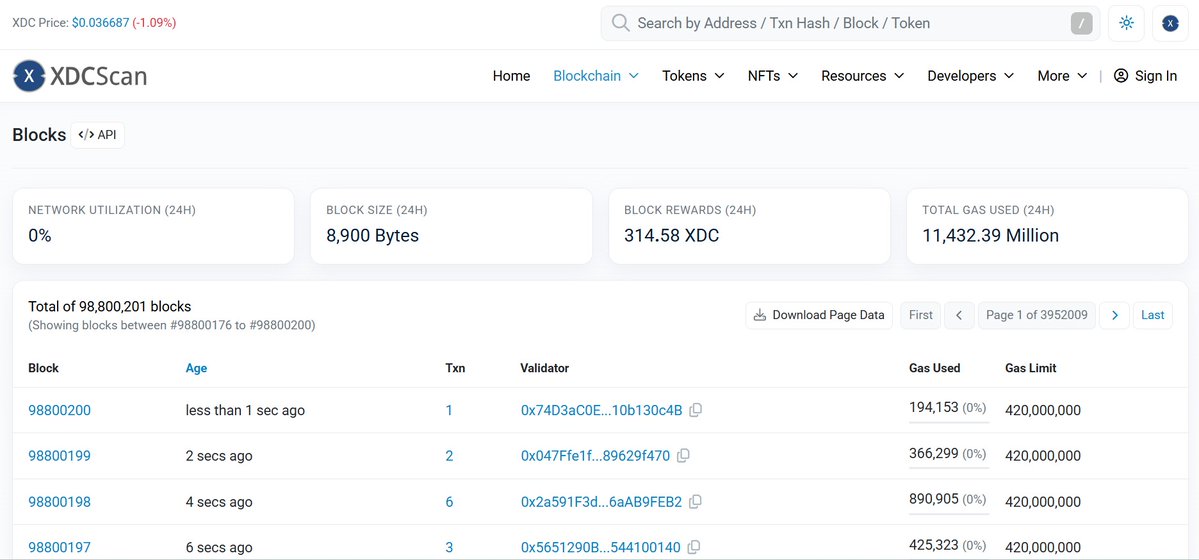This screenshot has height=560, width=1199.
Task: Go to next page arrow
Action: pyautogui.click(x=1114, y=315)
